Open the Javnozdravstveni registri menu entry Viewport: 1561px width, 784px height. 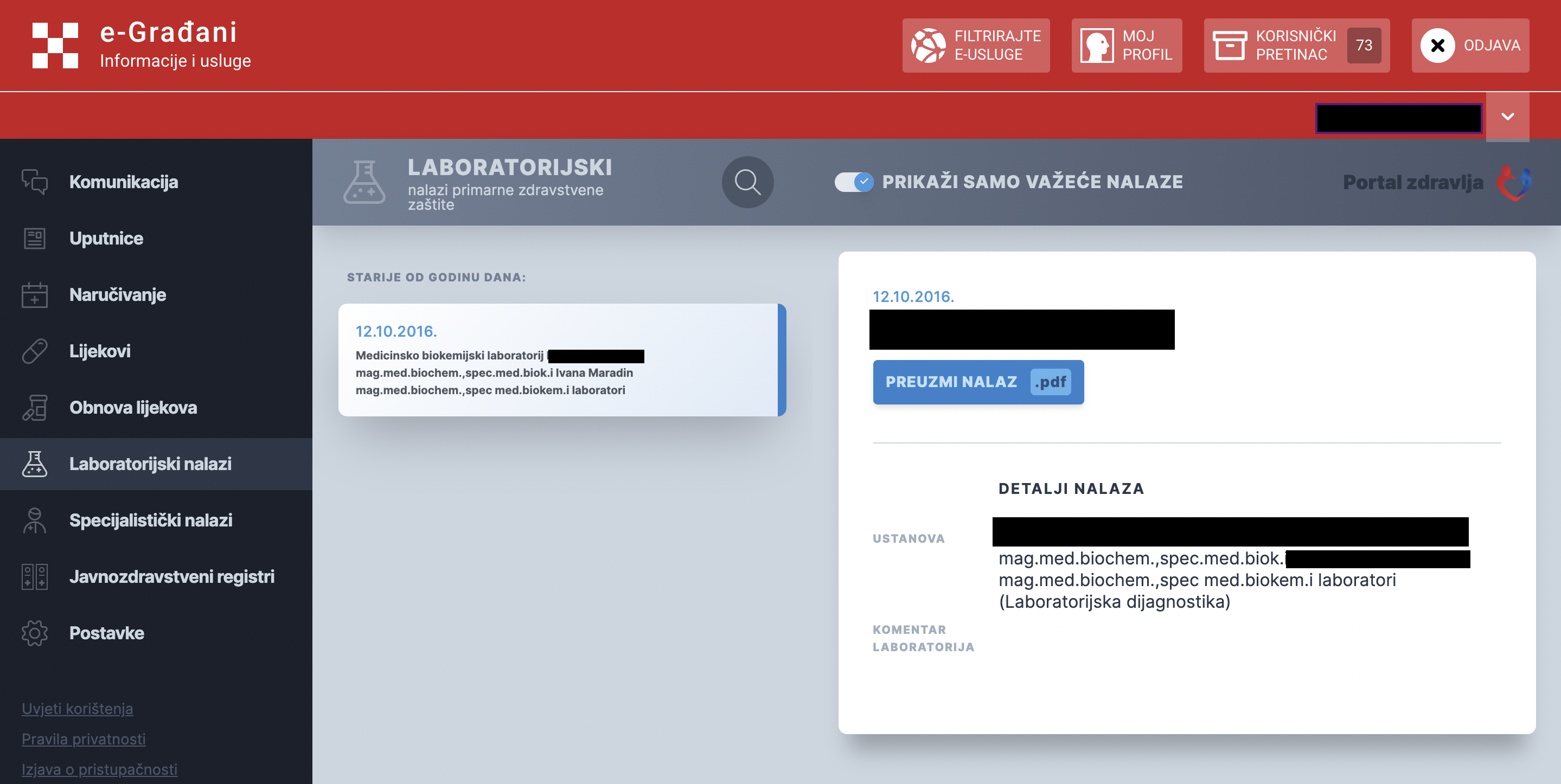172,576
